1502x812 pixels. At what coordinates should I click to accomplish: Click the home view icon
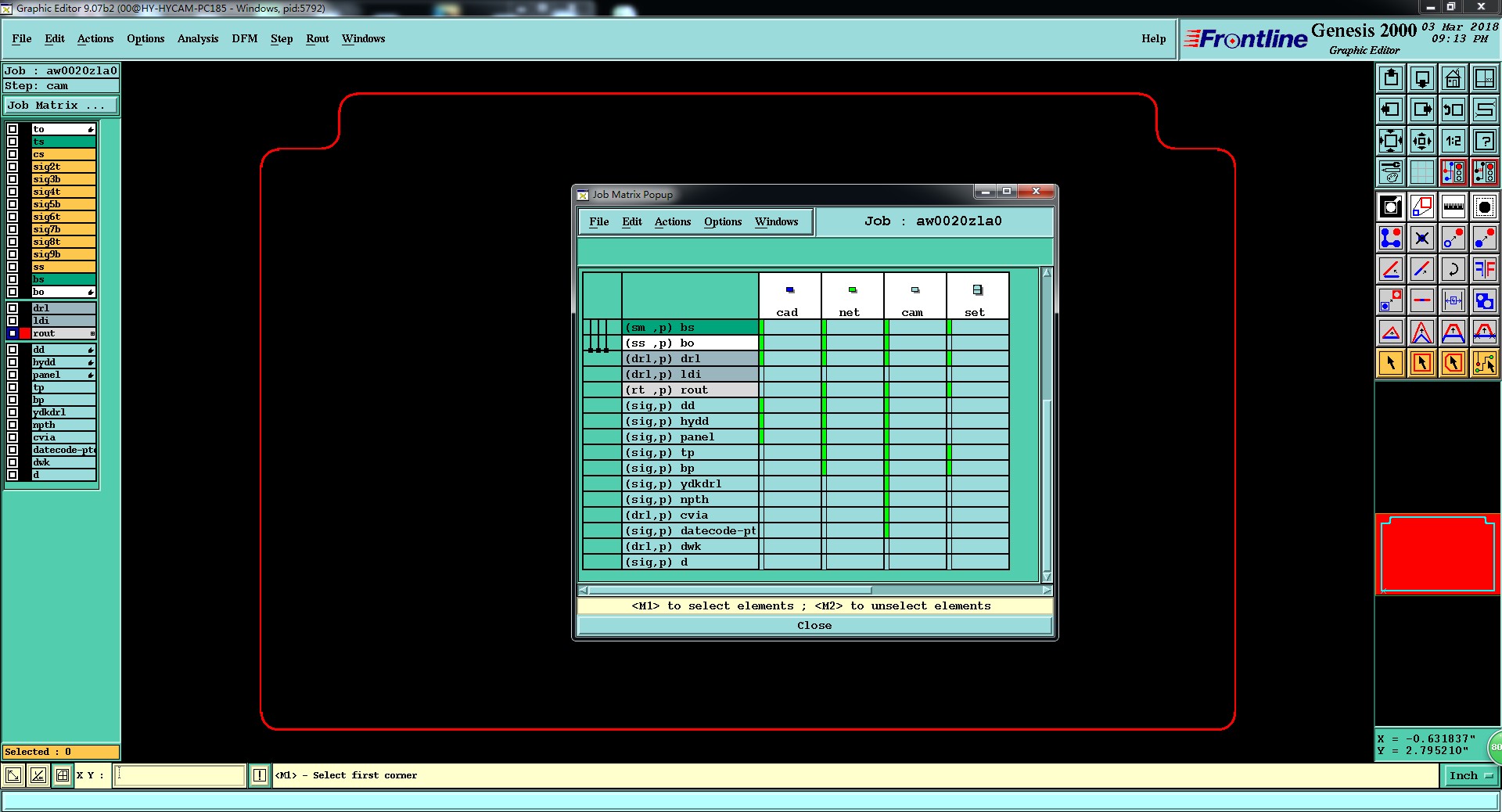1453,78
